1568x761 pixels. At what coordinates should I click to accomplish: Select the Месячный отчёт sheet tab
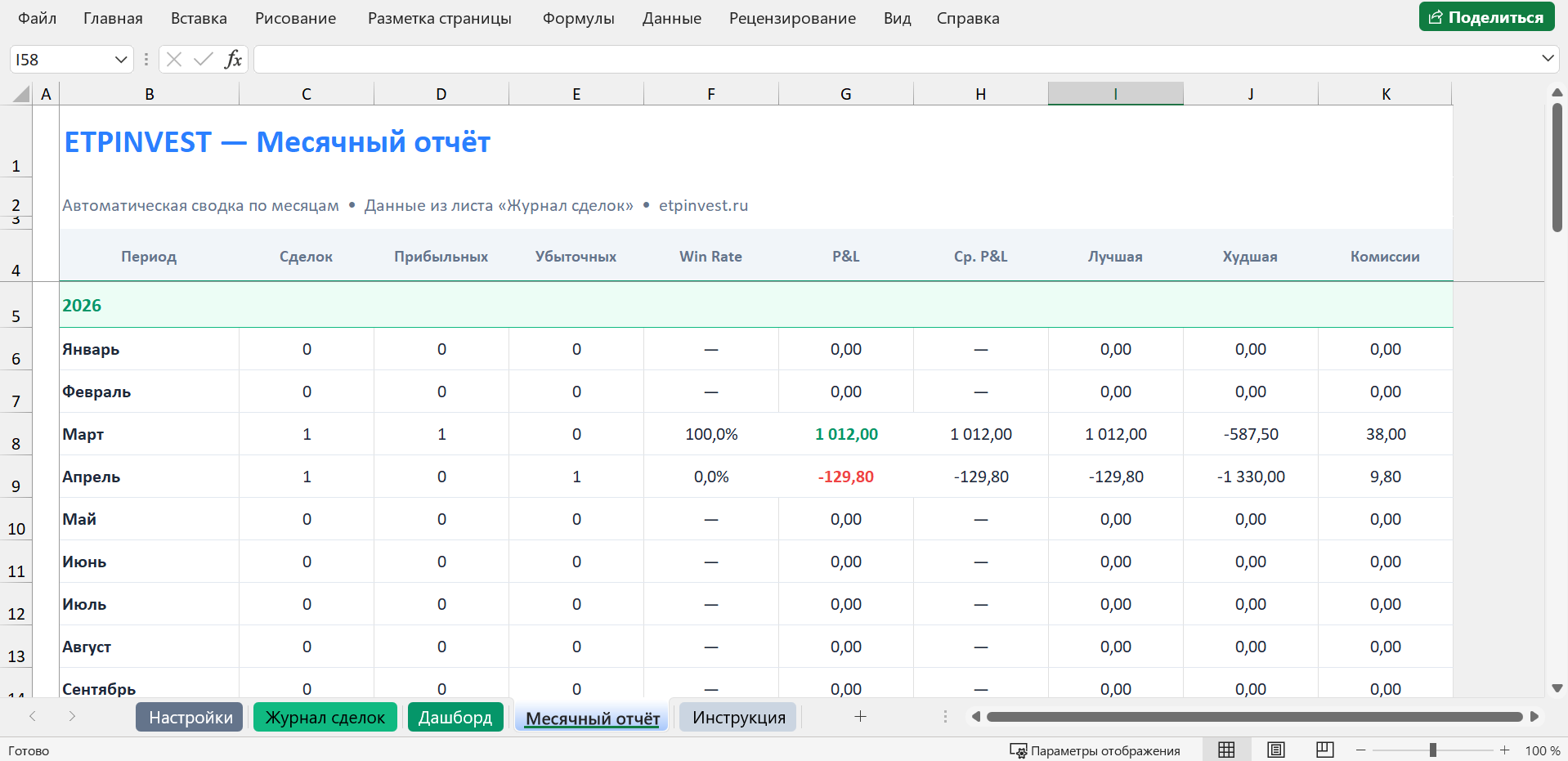tap(593, 718)
